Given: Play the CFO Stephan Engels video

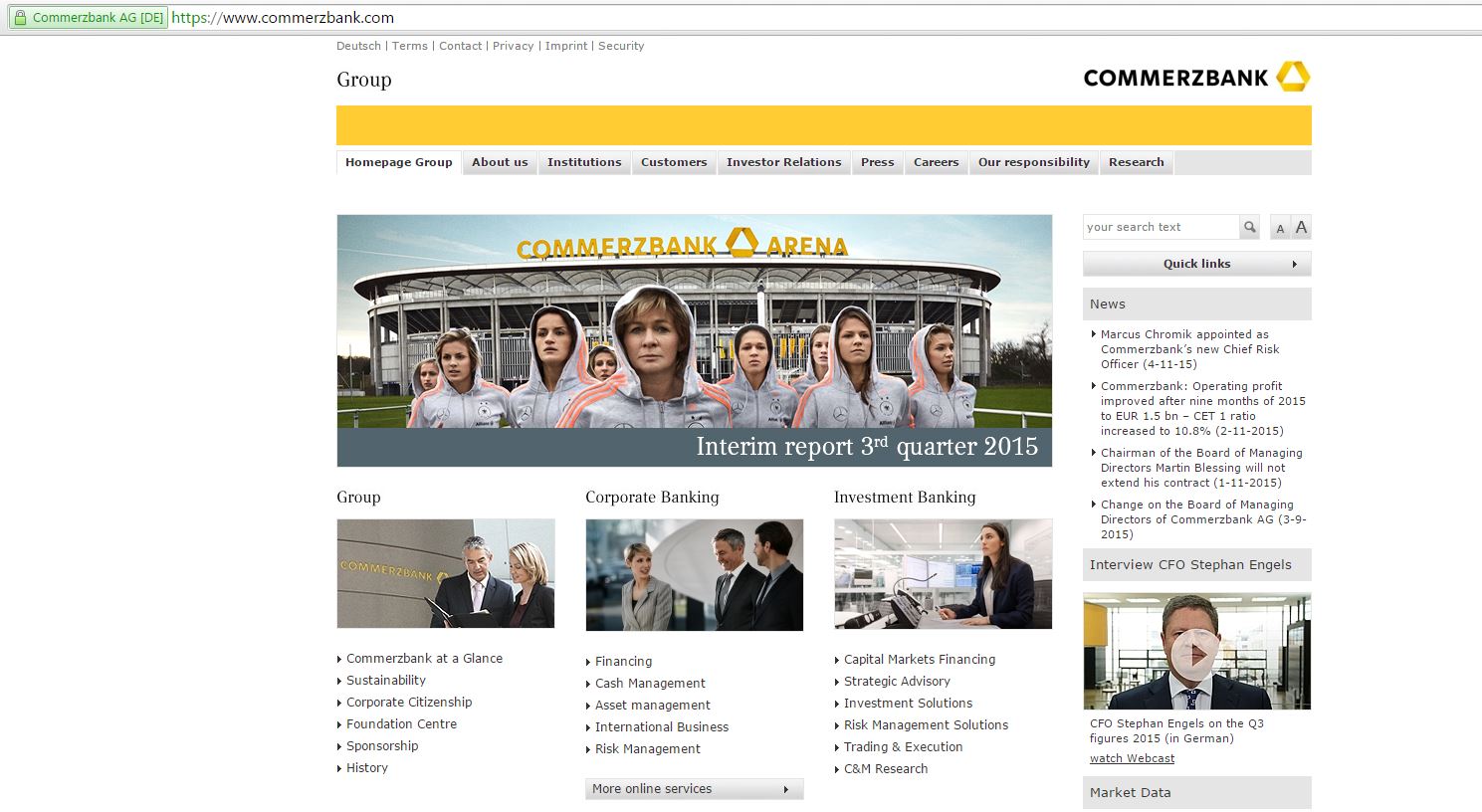Looking at the screenshot, I should pos(1196,652).
